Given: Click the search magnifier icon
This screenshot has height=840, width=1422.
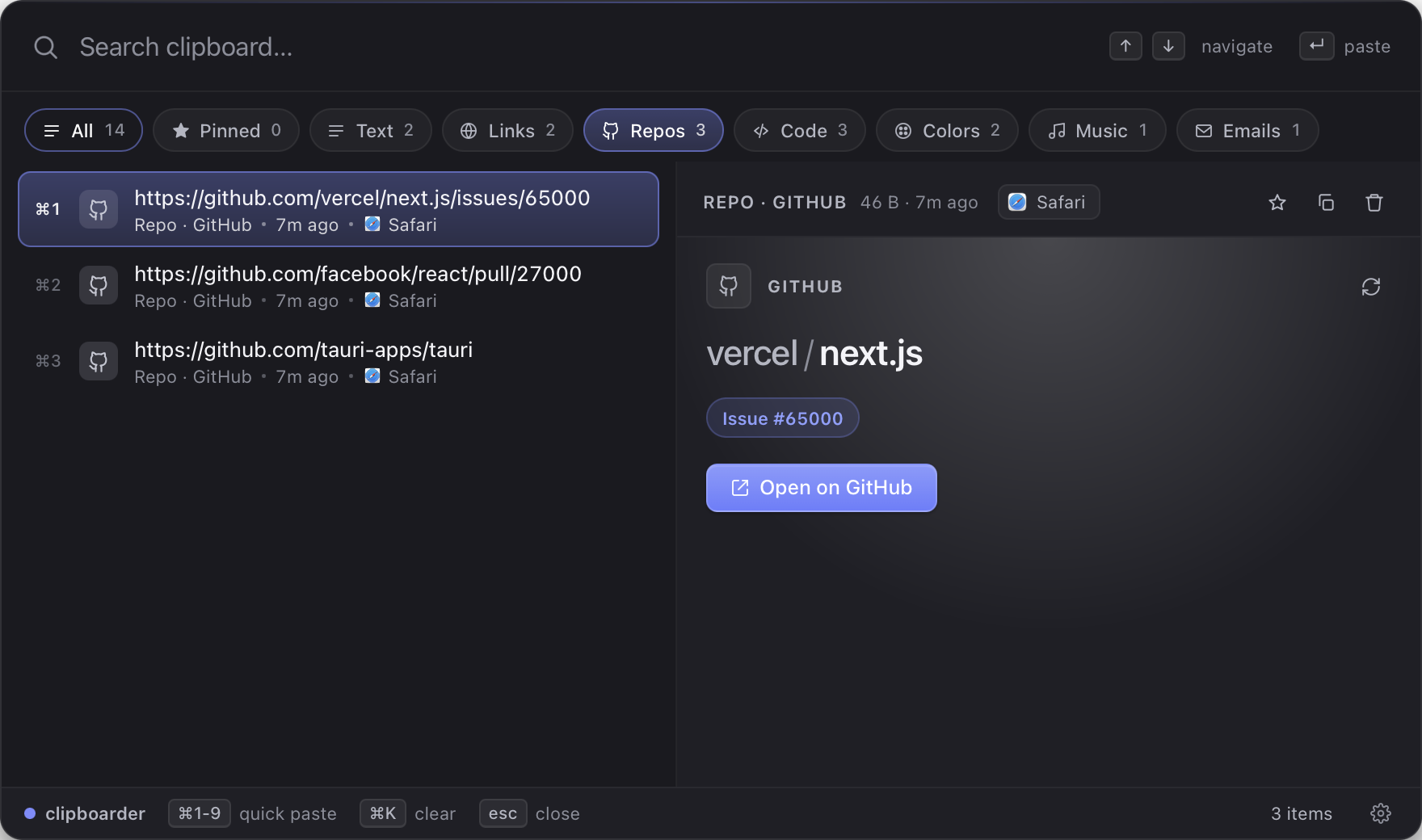Looking at the screenshot, I should 45,48.
